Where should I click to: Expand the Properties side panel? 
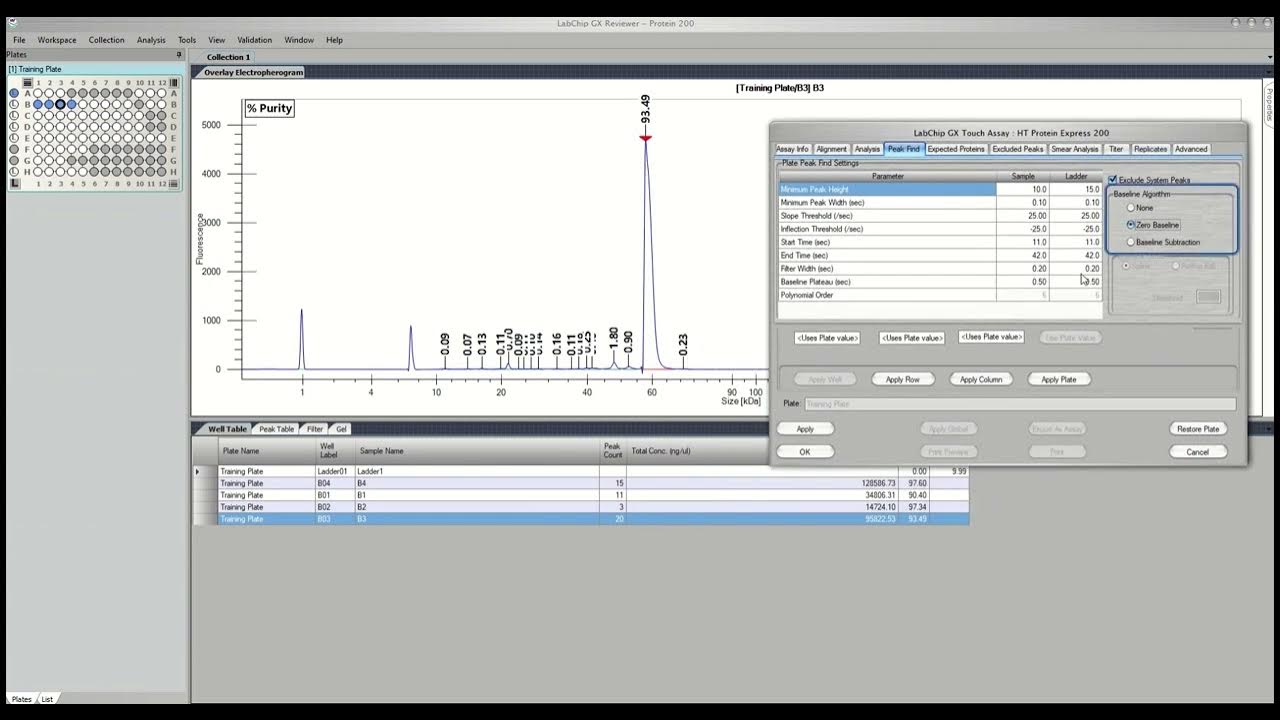point(1270,103)
